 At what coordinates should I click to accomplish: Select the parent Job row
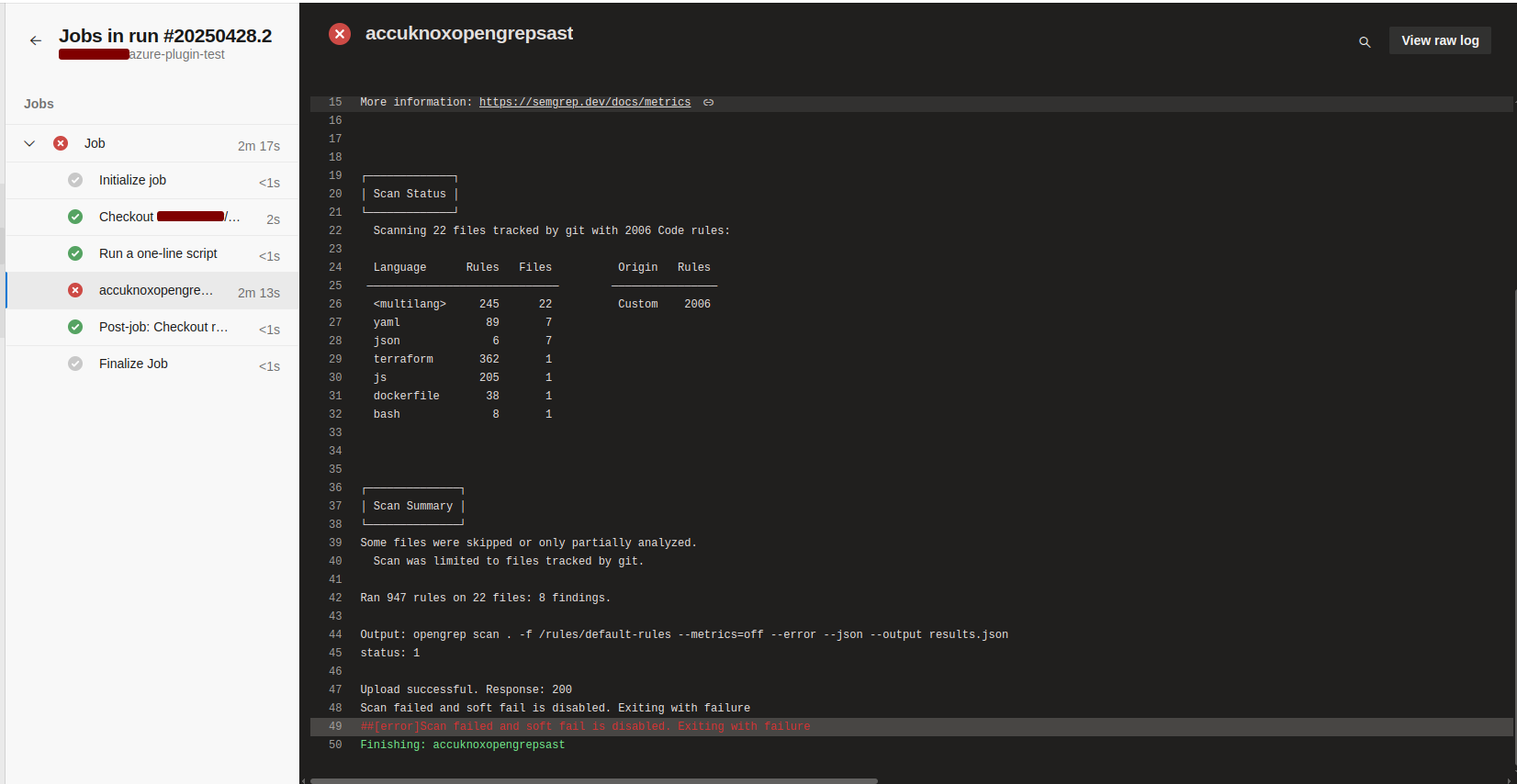click(x=152, y=144)
